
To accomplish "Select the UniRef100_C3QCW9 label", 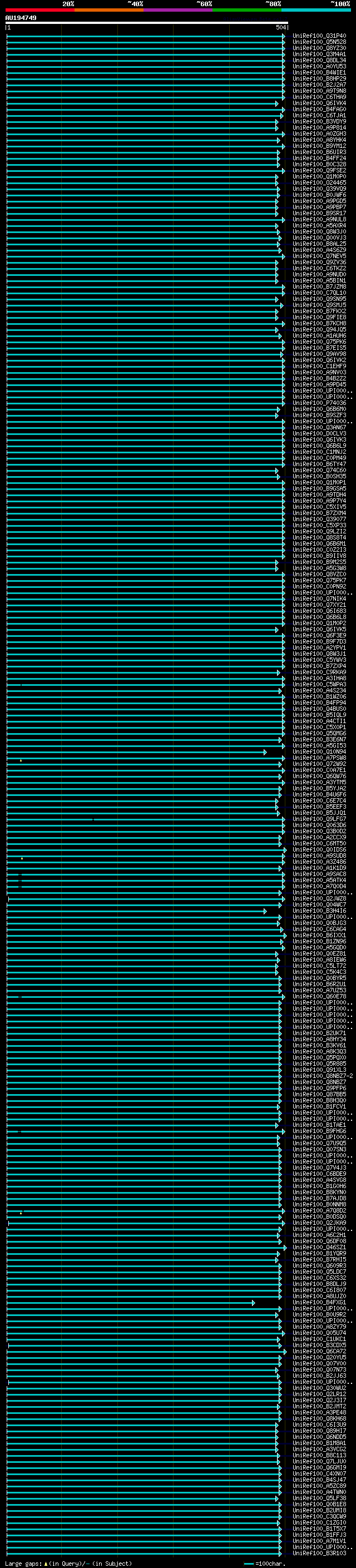I will [319, 1516].
